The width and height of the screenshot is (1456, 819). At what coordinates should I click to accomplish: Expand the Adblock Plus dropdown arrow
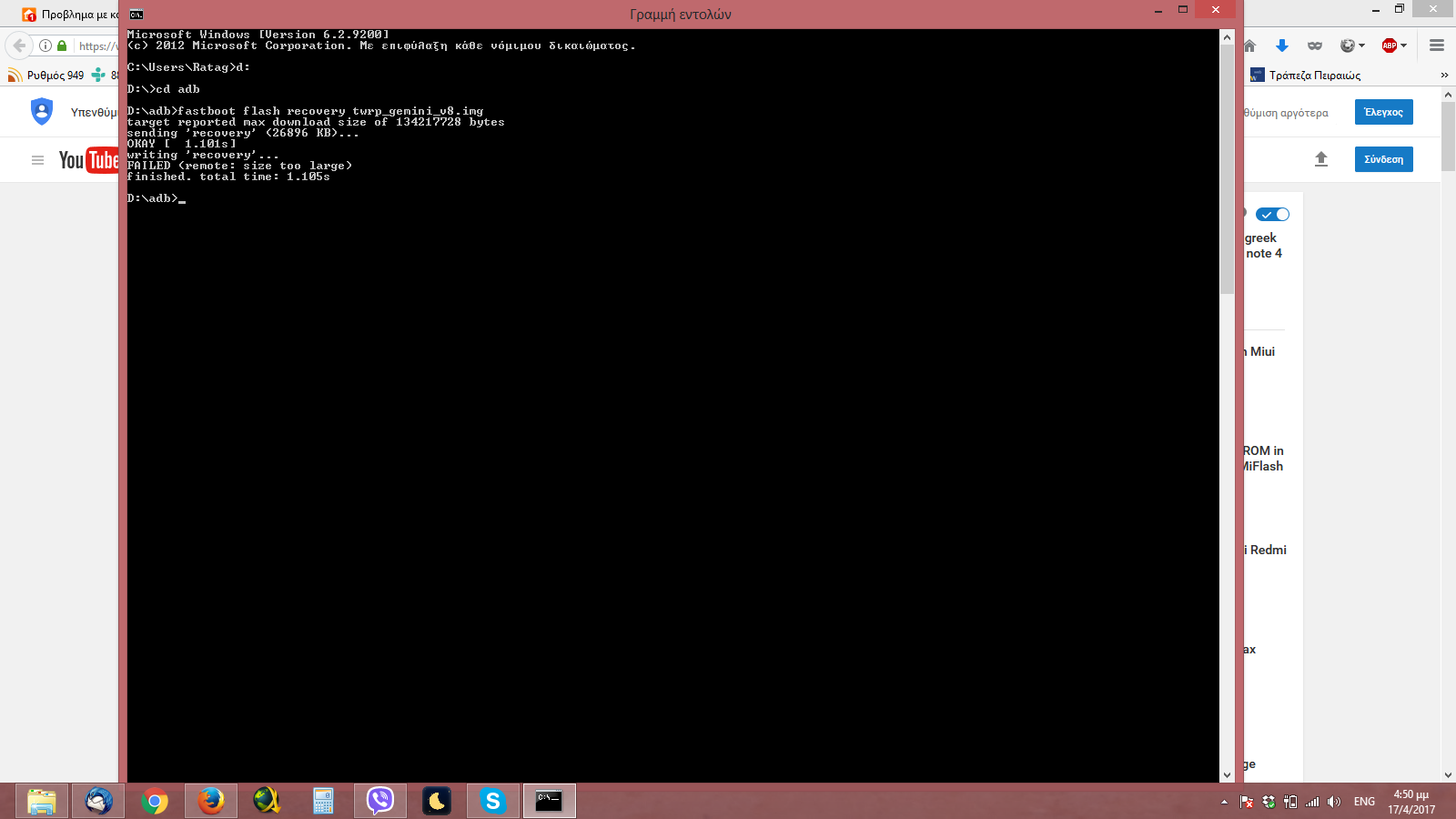tap(1404, 45)
